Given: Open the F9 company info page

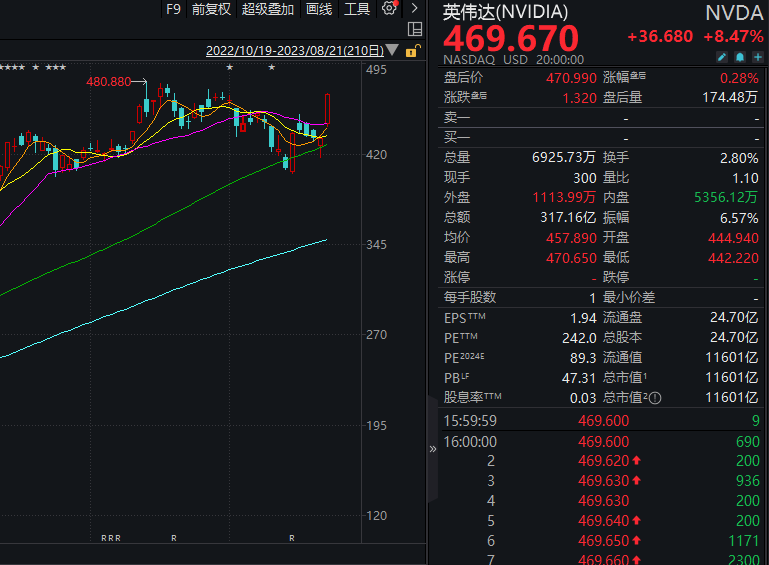Looking at the screenshot, I should (173, 9).
